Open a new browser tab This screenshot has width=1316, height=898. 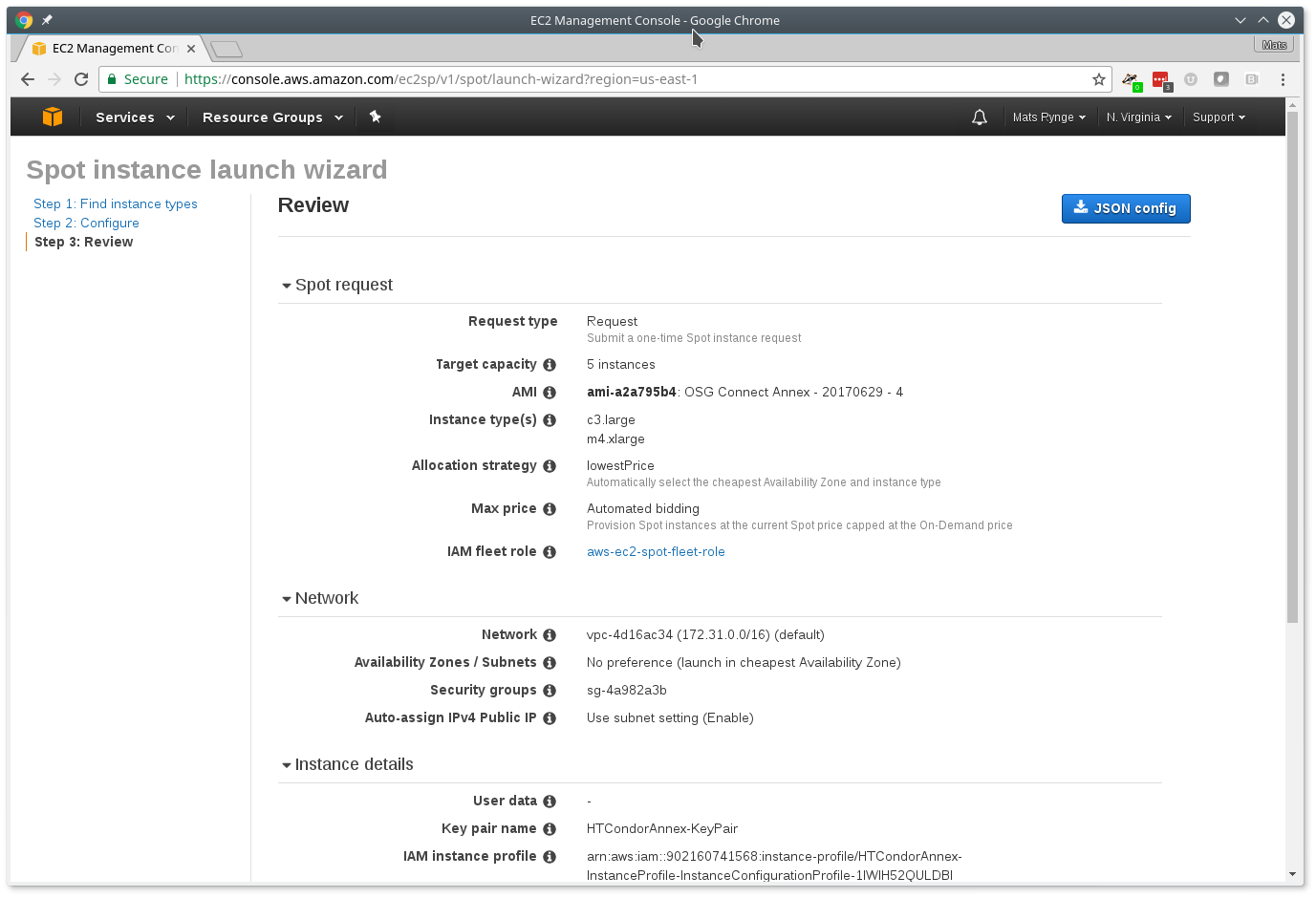226,49
